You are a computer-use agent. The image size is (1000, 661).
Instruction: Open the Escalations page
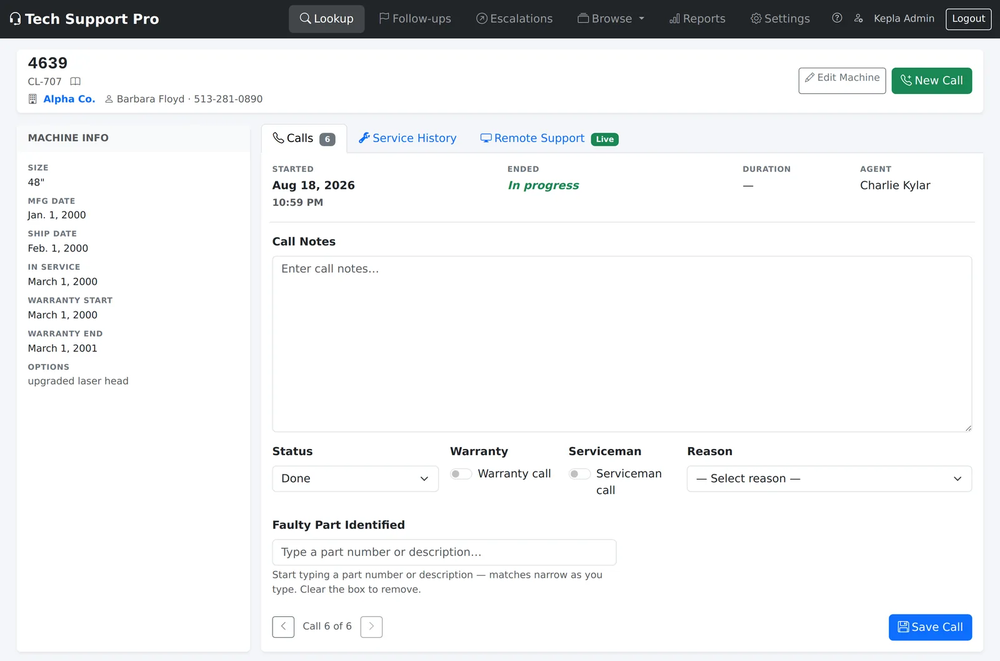[514, 19]
